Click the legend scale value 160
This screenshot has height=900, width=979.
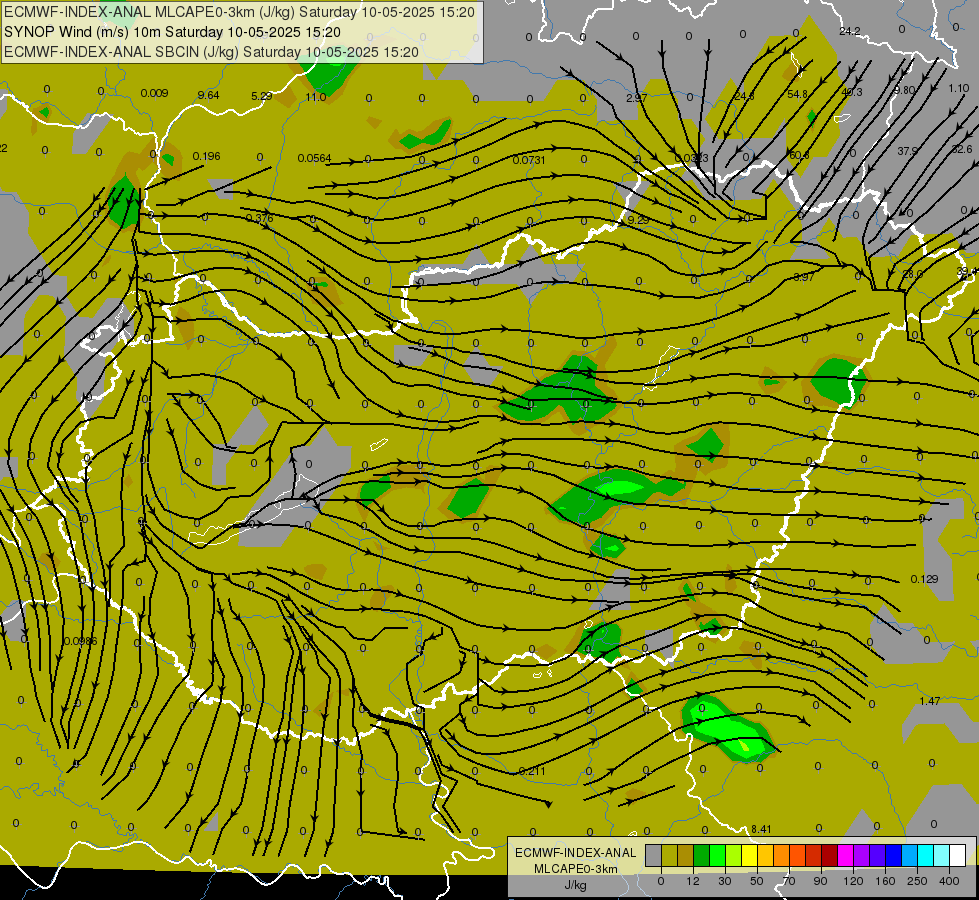[x=885, y=881]
